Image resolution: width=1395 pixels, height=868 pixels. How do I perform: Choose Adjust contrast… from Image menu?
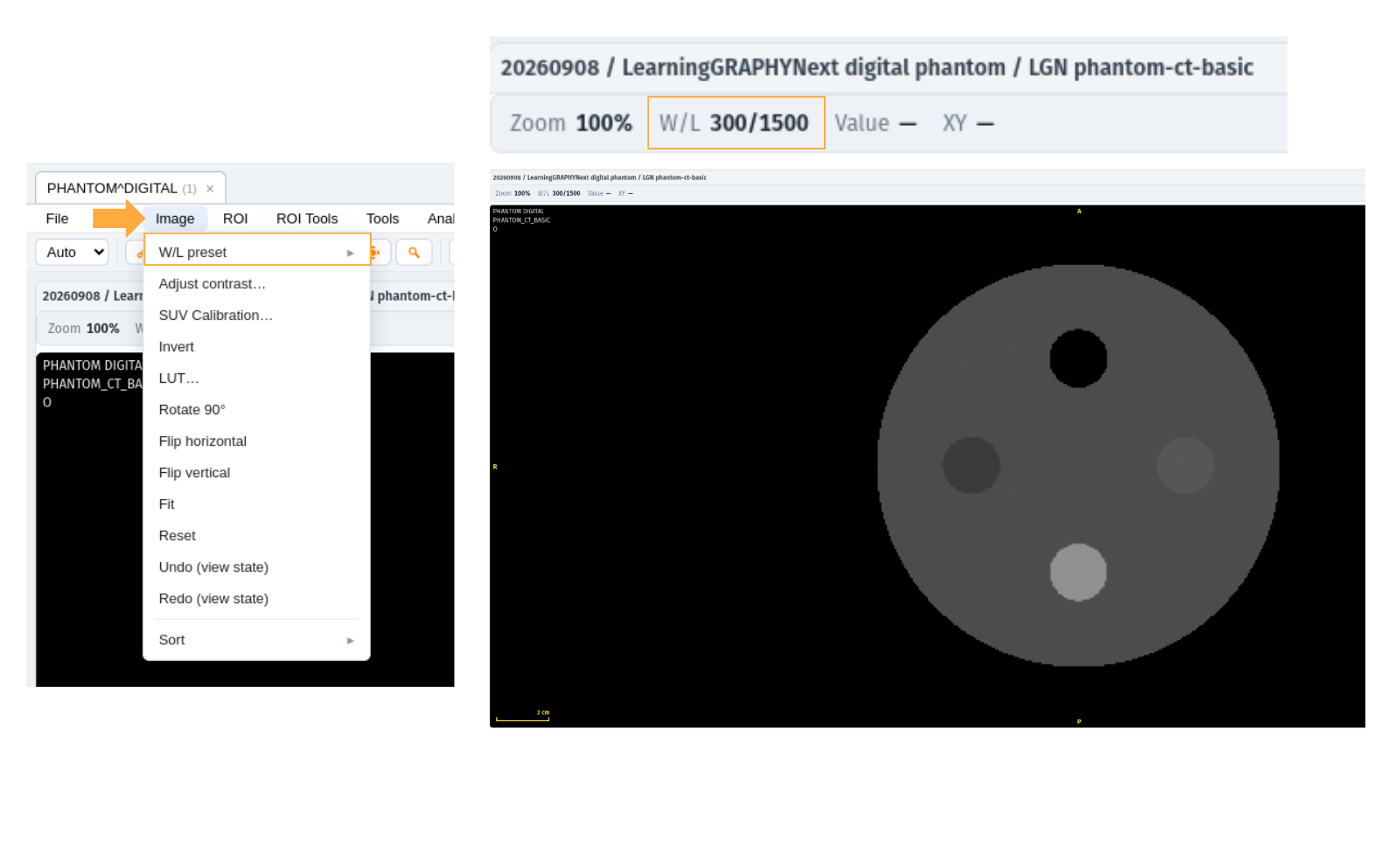coord(257,284)
